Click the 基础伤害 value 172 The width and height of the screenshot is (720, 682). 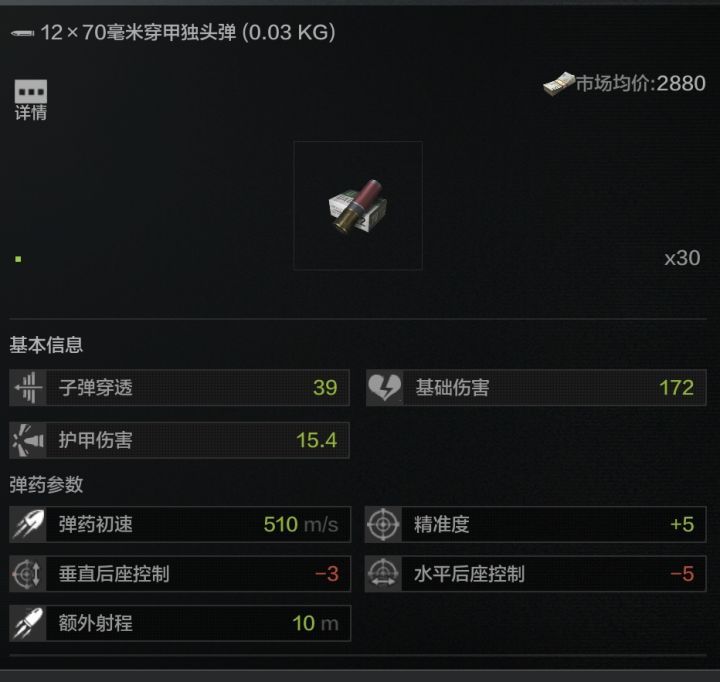676,388
